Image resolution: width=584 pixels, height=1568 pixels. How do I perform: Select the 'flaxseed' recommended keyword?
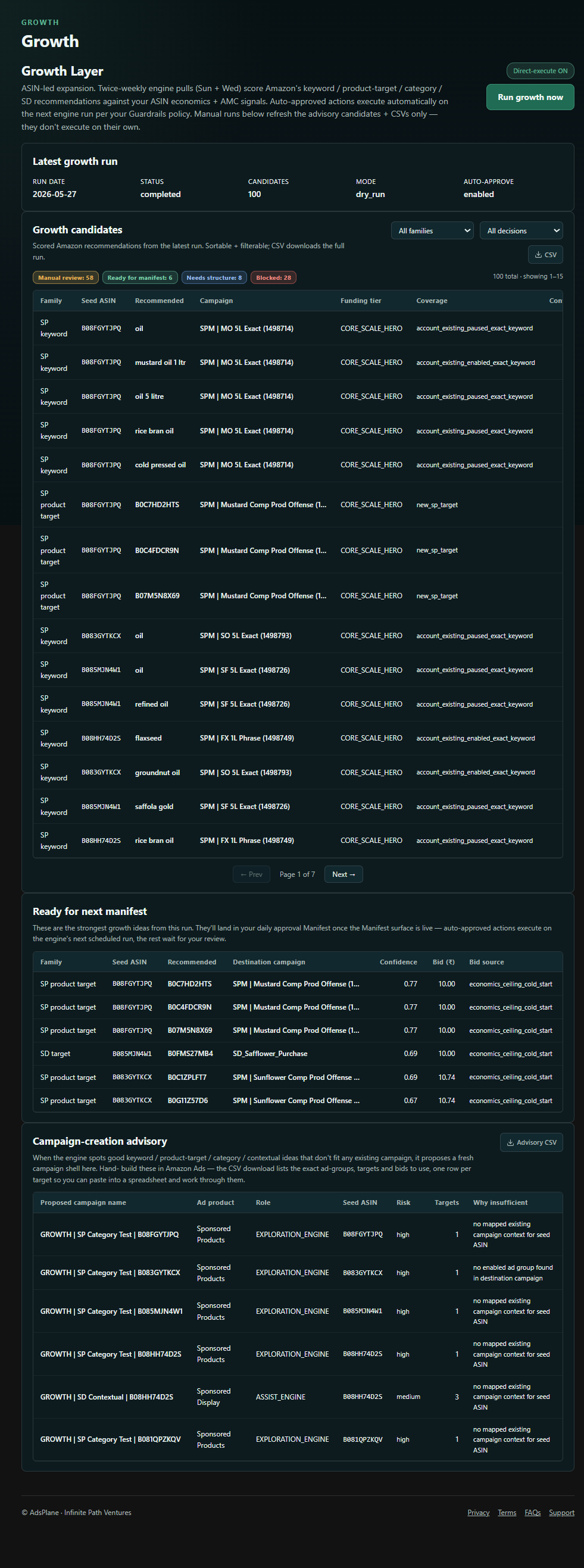(x=148, y=738)
